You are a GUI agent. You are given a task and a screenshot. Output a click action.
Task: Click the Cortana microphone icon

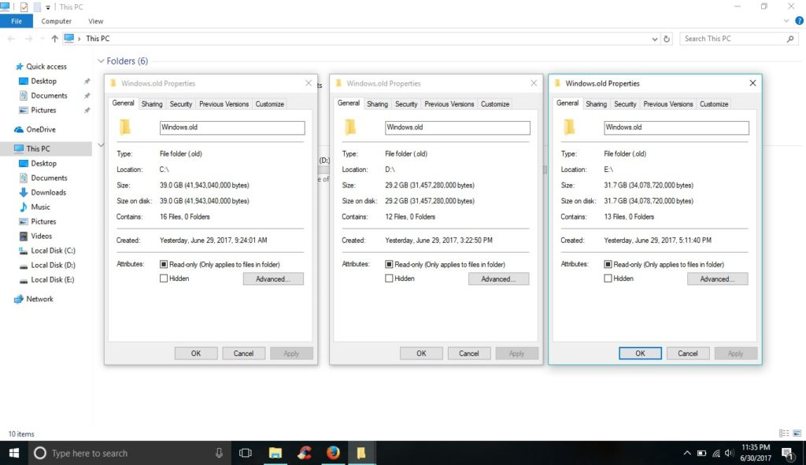pos(219,453)
